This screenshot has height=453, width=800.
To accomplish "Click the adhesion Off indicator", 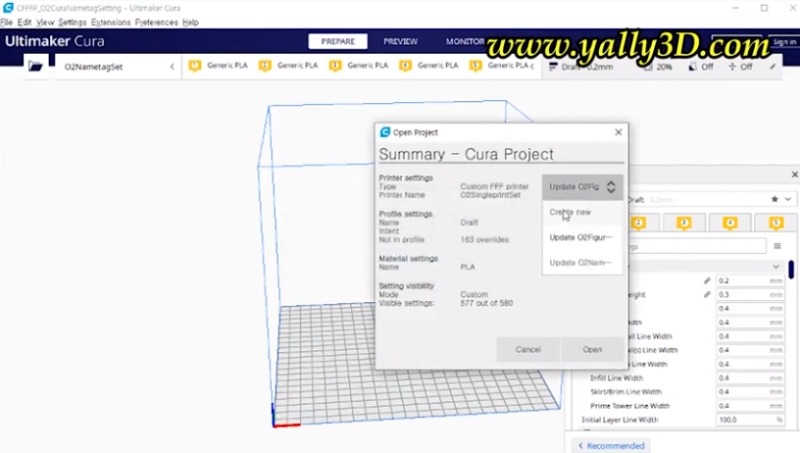I will click(x=740, y=67).
